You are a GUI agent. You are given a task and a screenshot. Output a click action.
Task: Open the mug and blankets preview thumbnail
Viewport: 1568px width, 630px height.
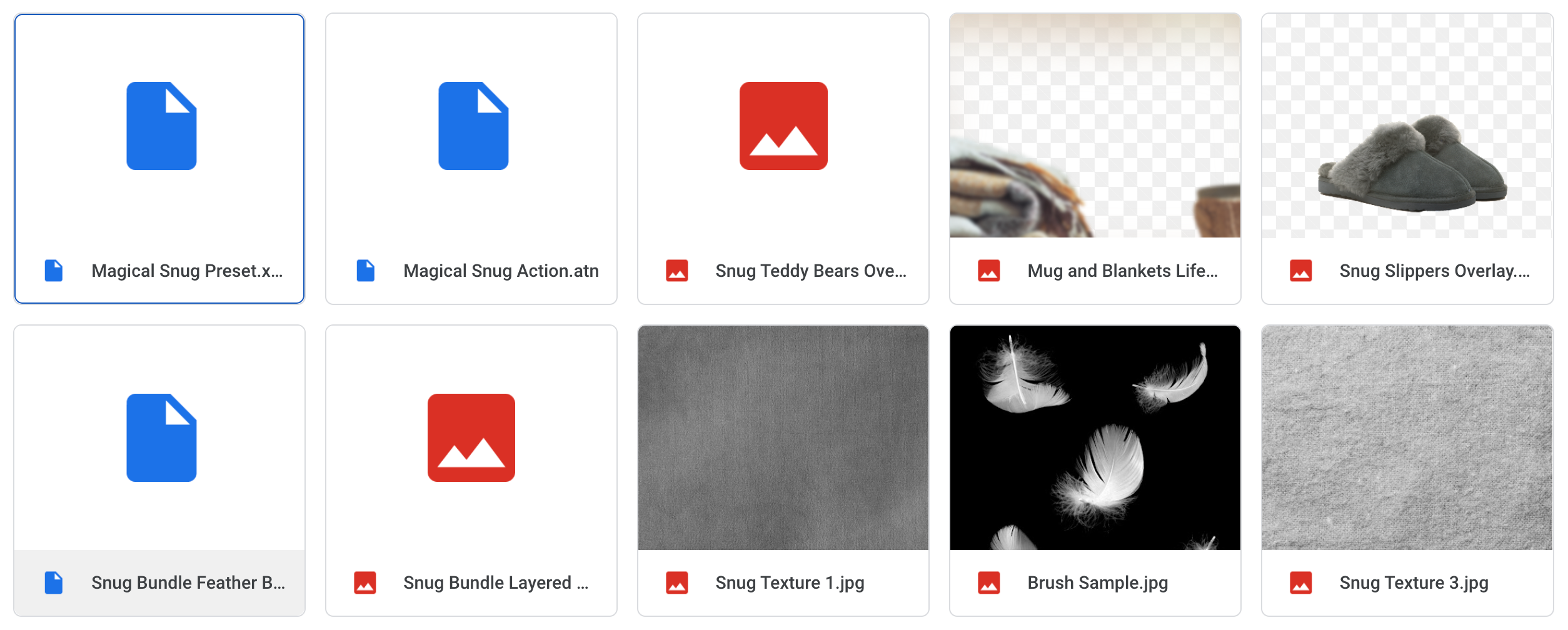click(1095, 126)
